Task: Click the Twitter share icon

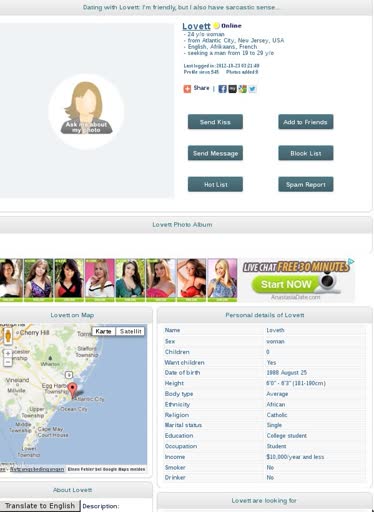Action: click(x=252, y=89)
